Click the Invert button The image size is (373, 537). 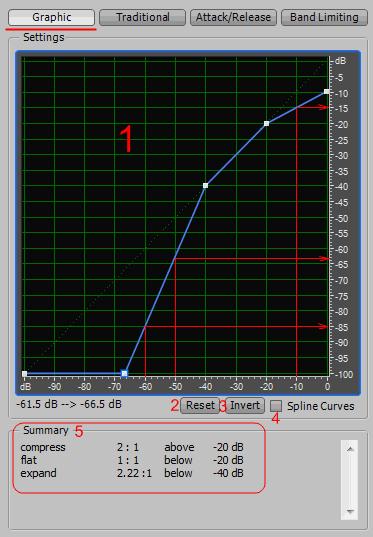click(245, 405)
